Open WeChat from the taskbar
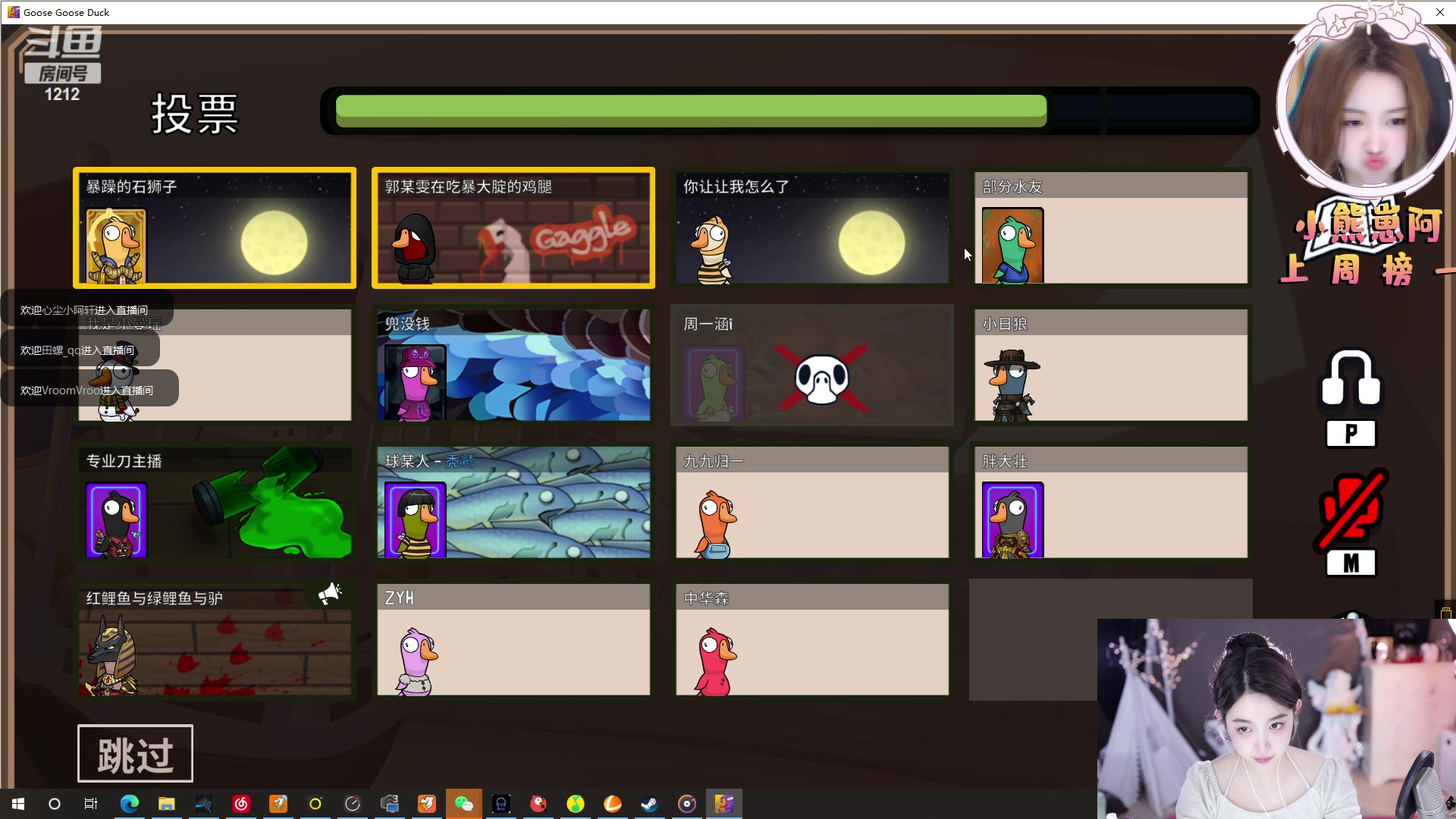Viewport: 1456px width, 819px height. click(464, 804)
